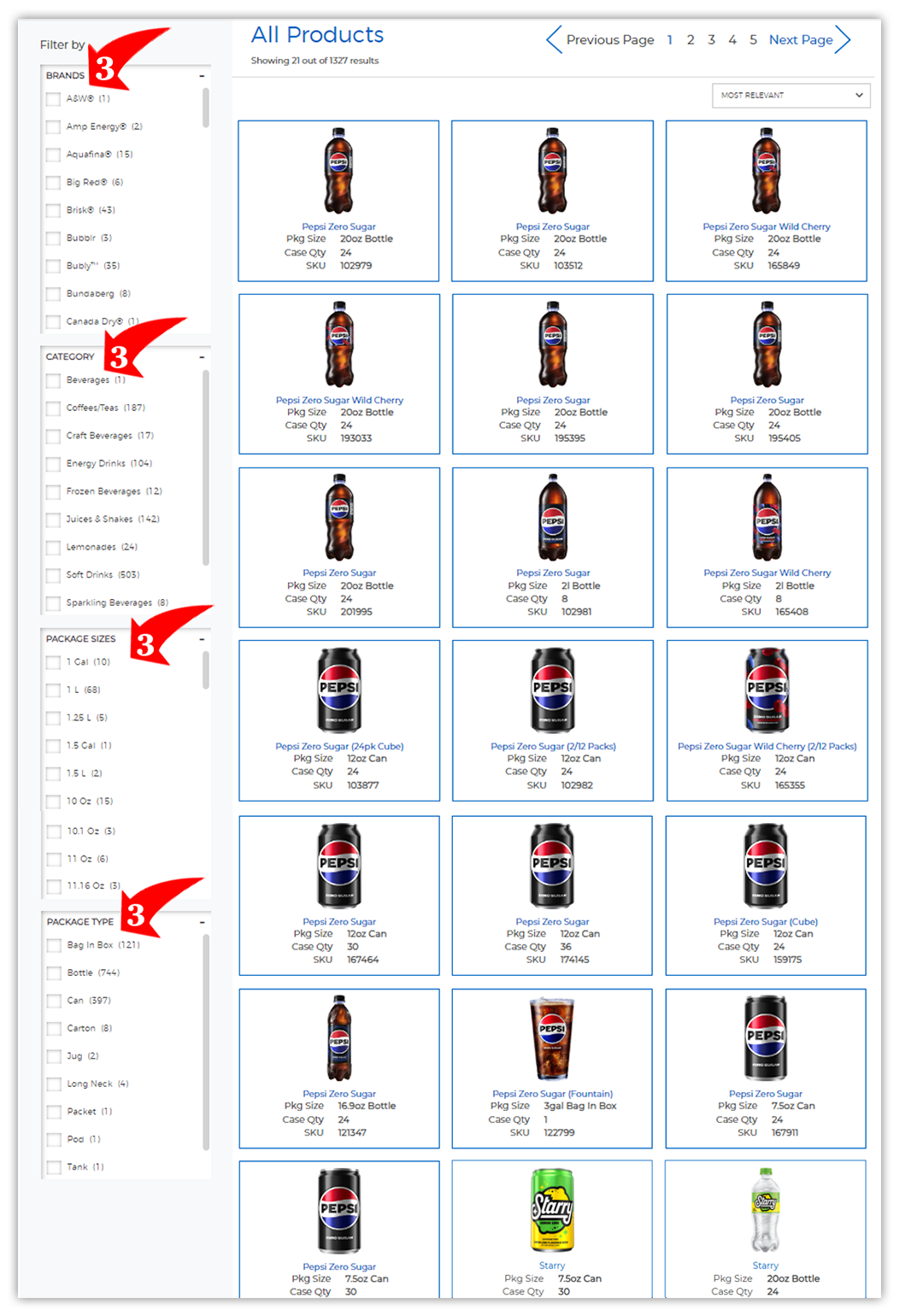Enable the Can package type filter
The width and height of the screenshot is (923, 1316).
[53, 1001]
